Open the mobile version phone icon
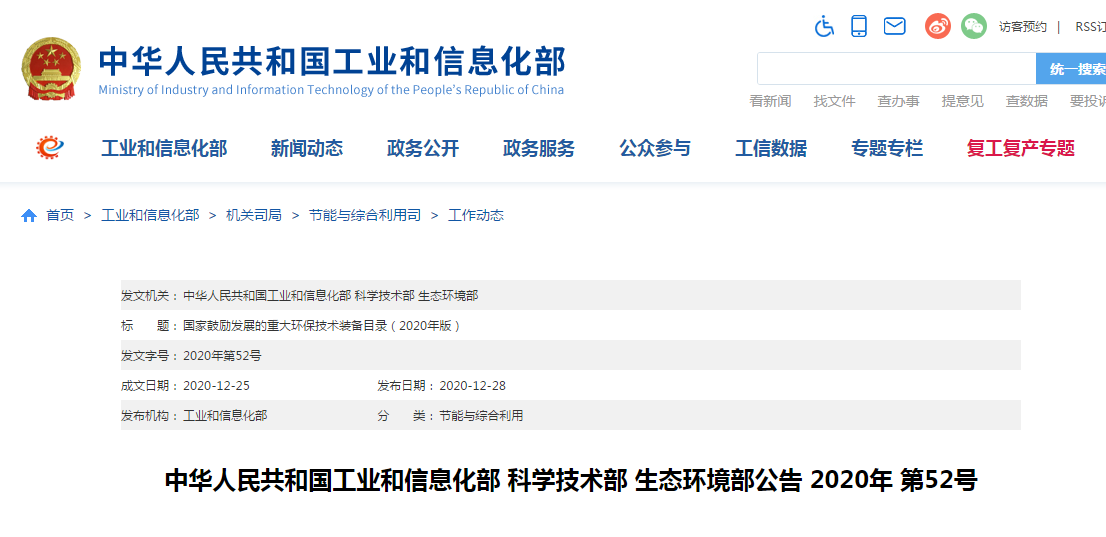Viewport: 1106px width, 537px height. (x=859, y=27)
